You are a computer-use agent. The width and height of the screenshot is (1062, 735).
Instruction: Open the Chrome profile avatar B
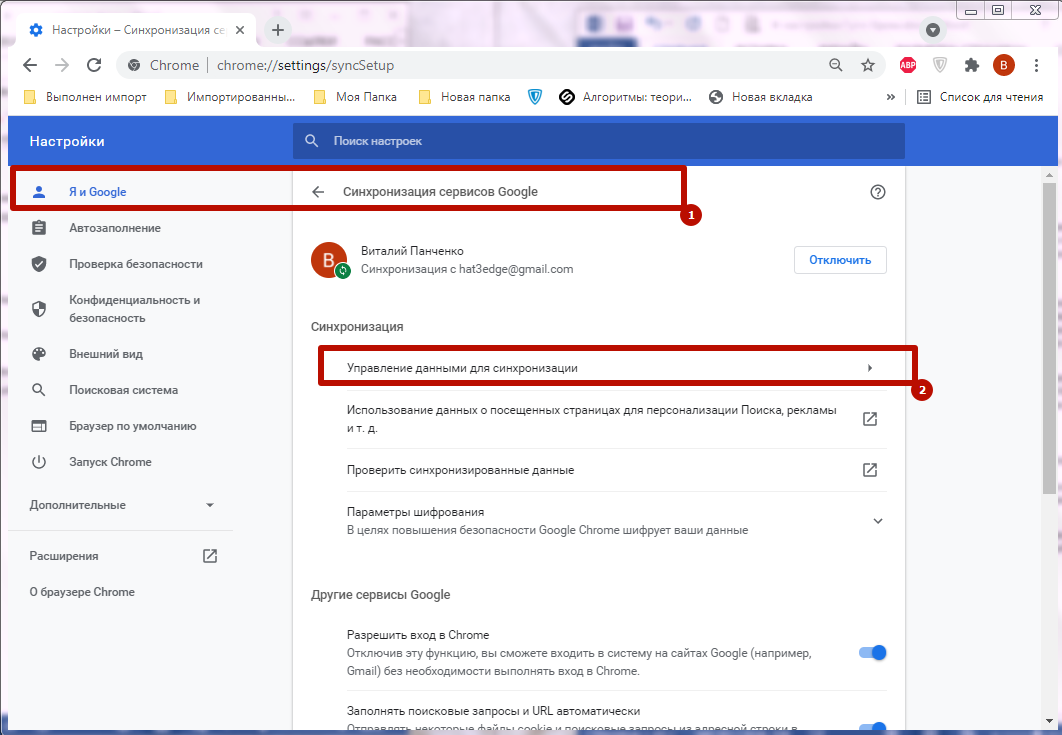(1004, 65)
